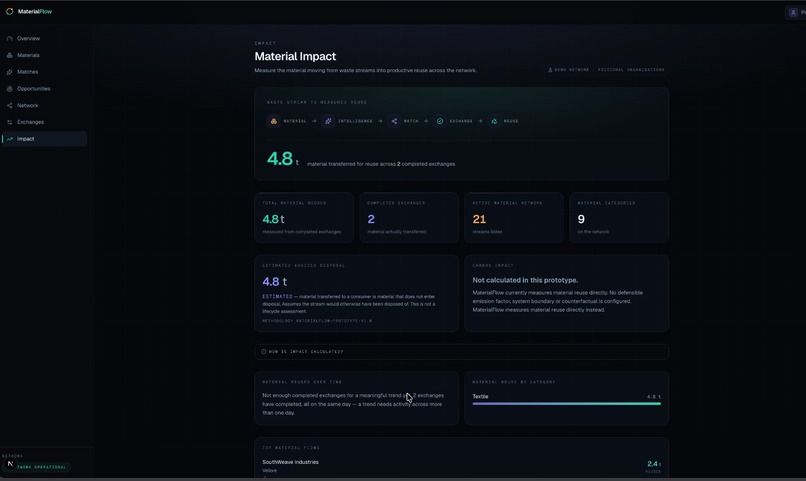Click the Completed Exchanges card
This screenshot has width=806, height=481.
click(x=409, y=217)
